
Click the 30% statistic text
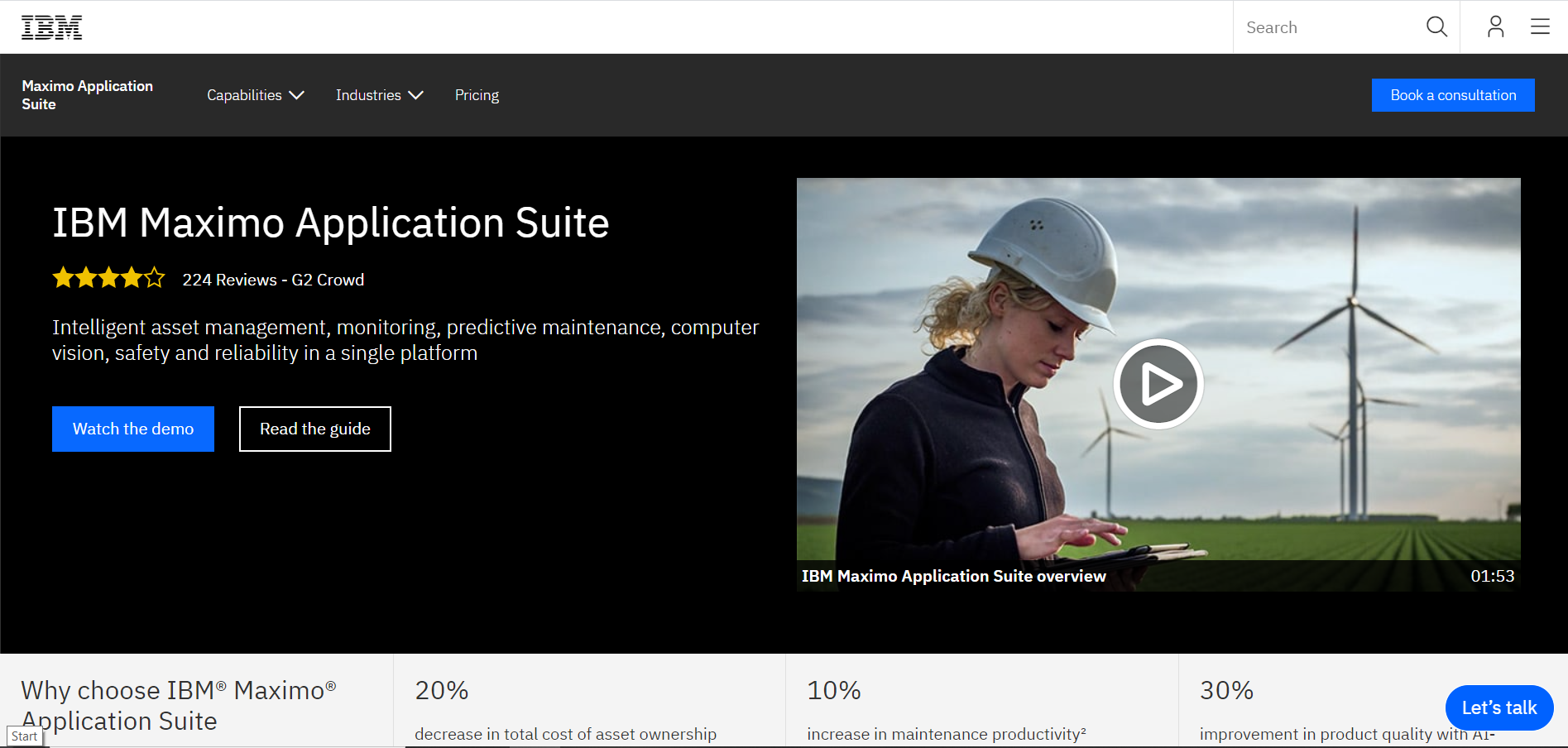pyautogui.click(x=1227, y=690)
